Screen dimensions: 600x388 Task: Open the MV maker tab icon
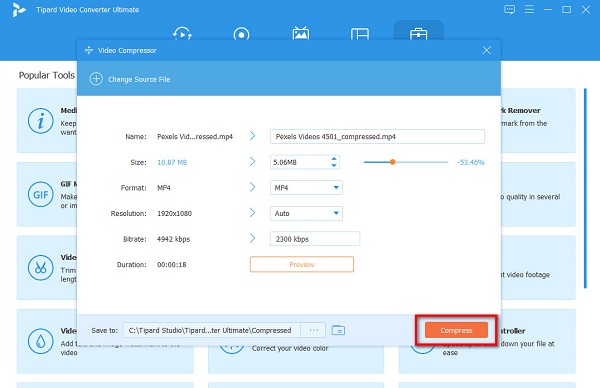[301, 33]
